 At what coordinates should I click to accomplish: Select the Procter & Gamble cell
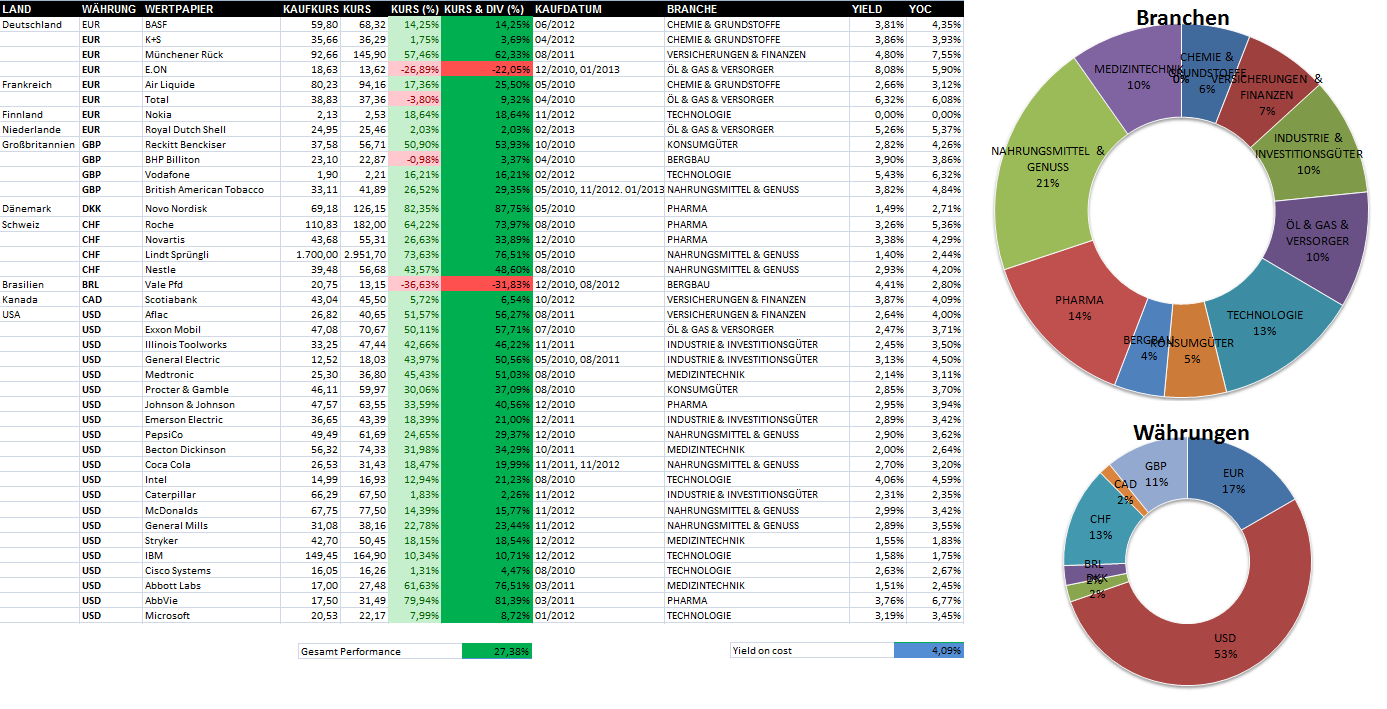pos(210,389)
